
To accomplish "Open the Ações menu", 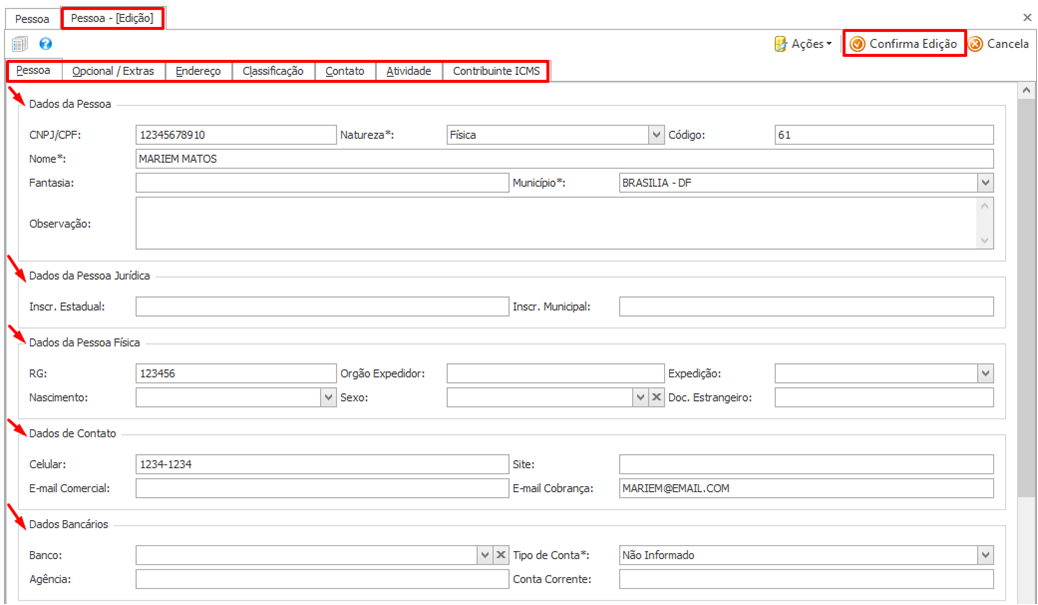I will click(802, 44).
